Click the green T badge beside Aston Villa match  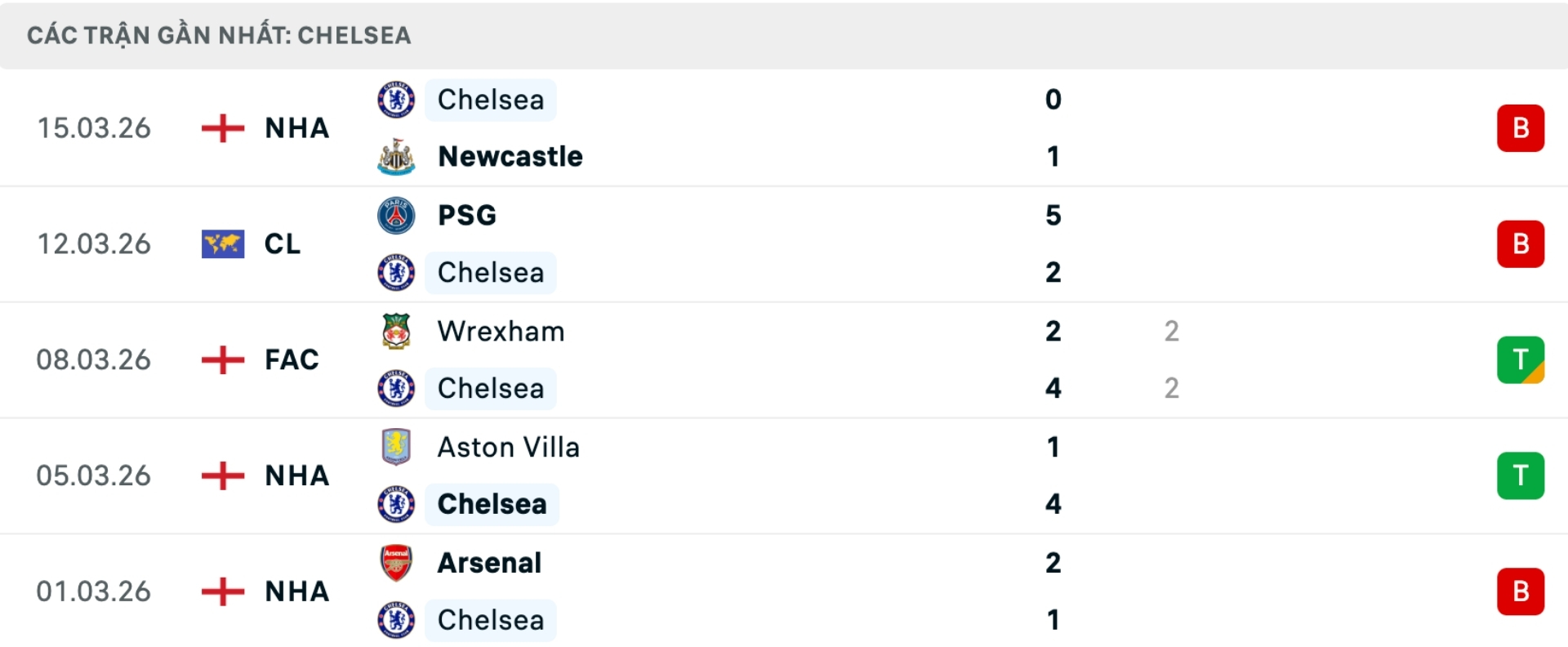click(x=1521, y=475)
